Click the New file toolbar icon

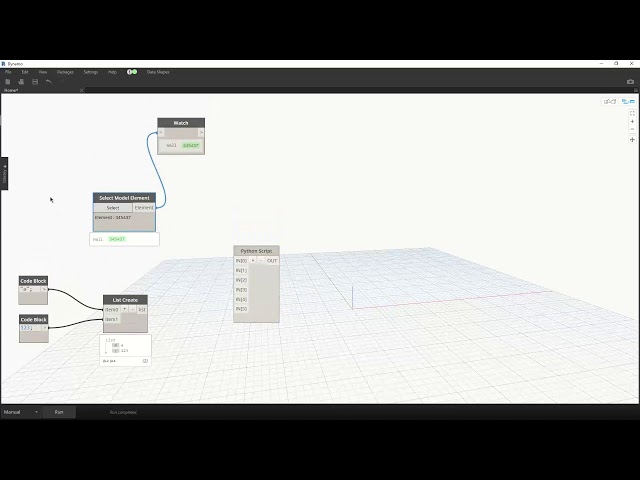(x=7, y=82)
